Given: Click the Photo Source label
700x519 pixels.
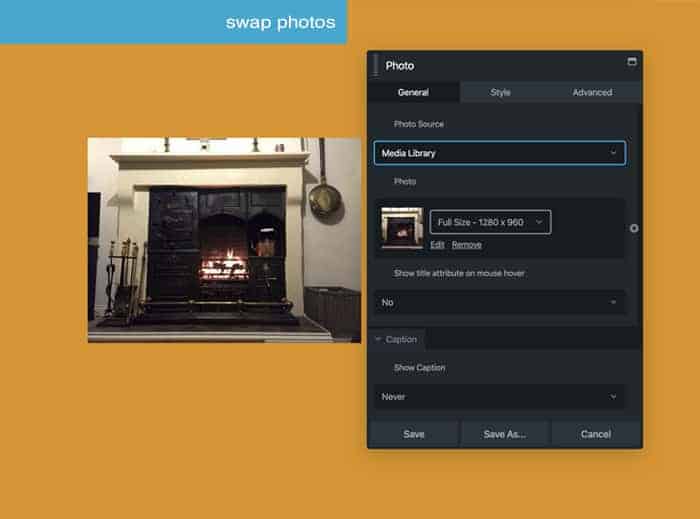Looking at the screenshot, I should pos(418,124).
